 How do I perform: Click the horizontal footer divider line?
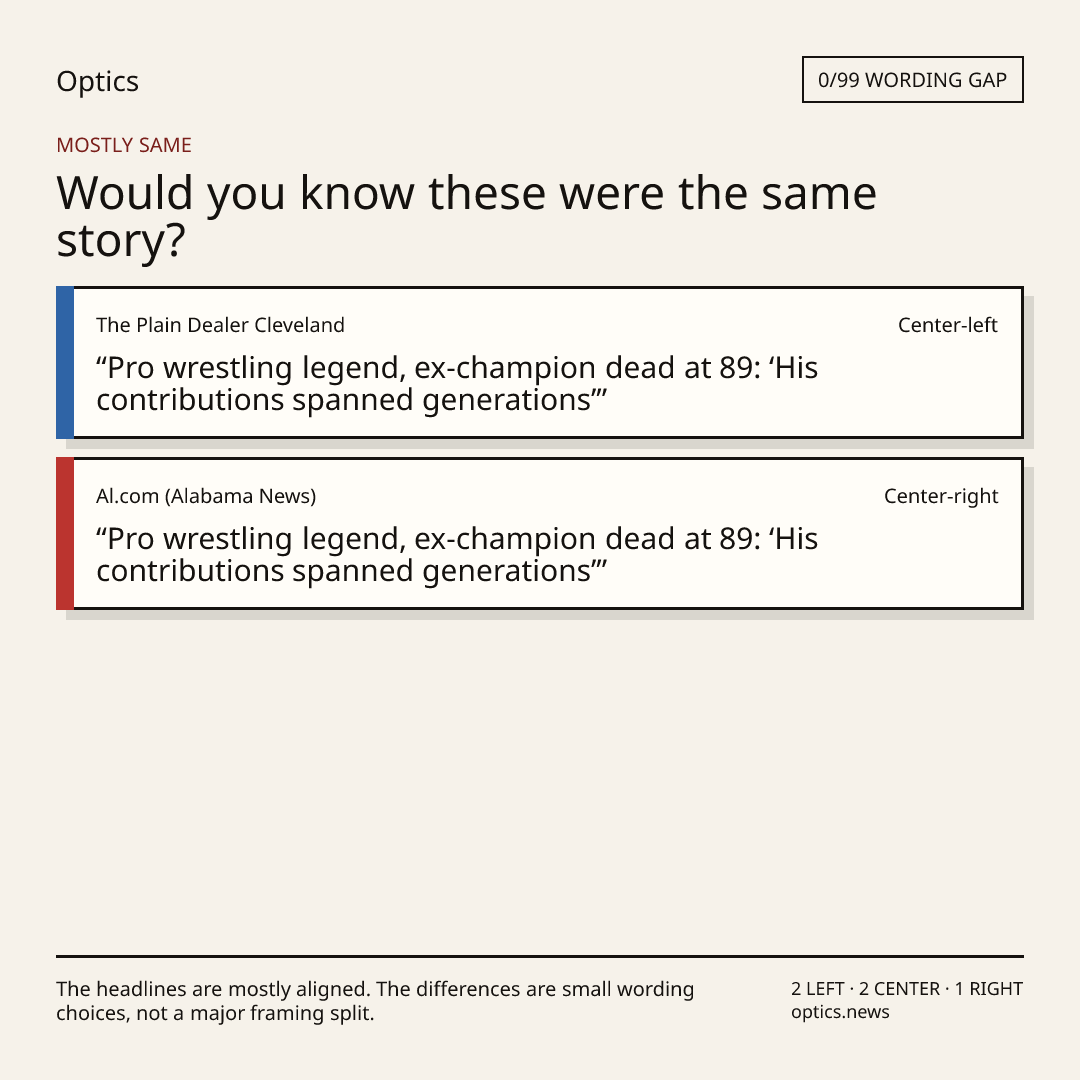(540, 956)
